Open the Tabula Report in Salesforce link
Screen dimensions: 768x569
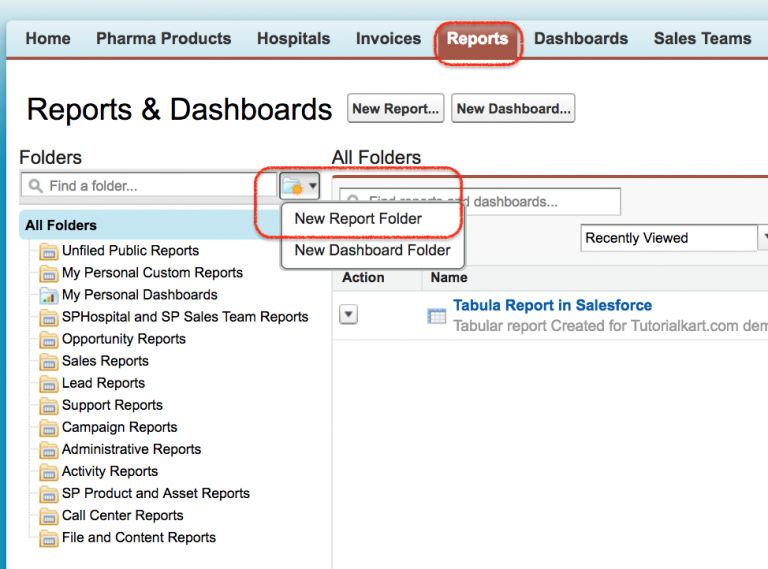coord(552,305)
